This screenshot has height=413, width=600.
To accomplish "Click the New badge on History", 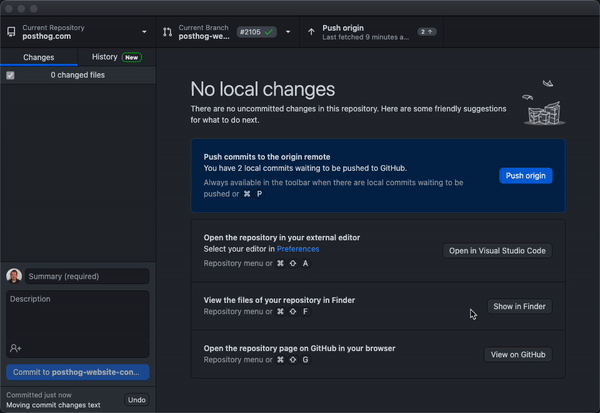I will (x=132, y=57).
